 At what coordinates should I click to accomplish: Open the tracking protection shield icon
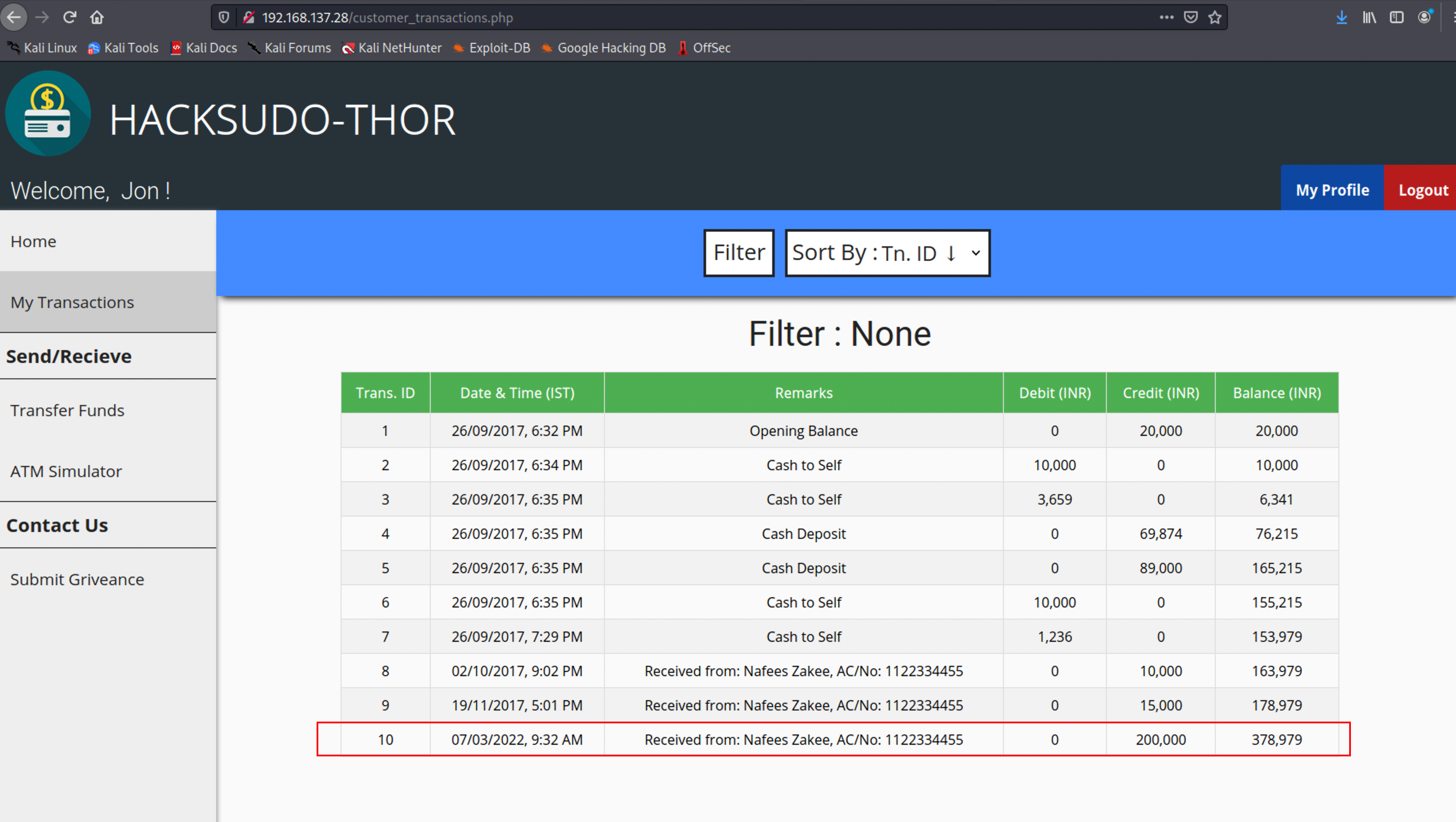click(224, 18)
